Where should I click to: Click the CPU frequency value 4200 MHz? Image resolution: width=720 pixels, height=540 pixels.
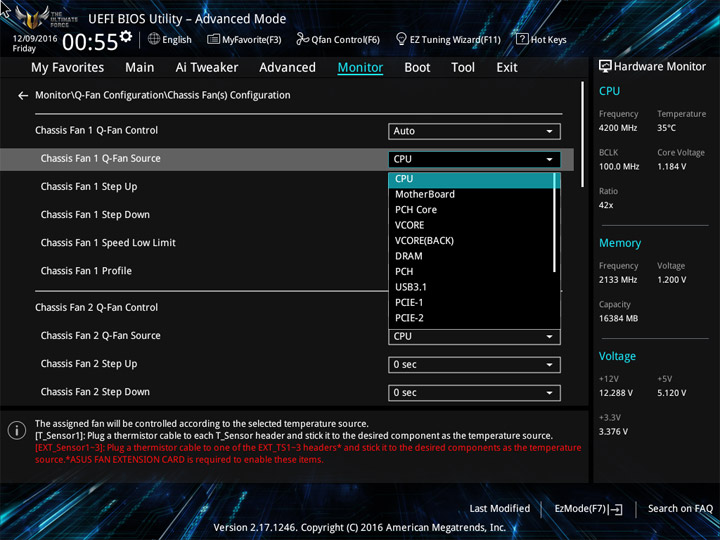click(618, 128)
